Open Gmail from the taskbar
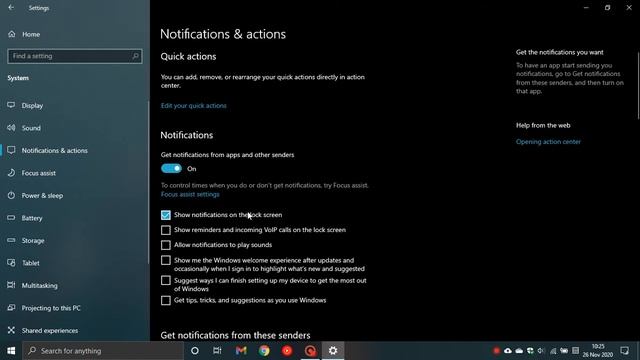The image size is (640, 360). [241, 351]
